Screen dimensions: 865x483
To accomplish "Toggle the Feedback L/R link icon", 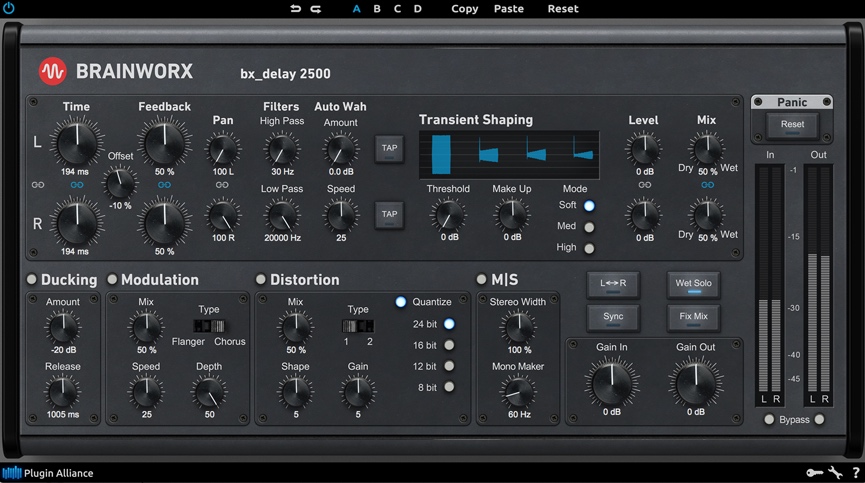I will coord(164,185).
